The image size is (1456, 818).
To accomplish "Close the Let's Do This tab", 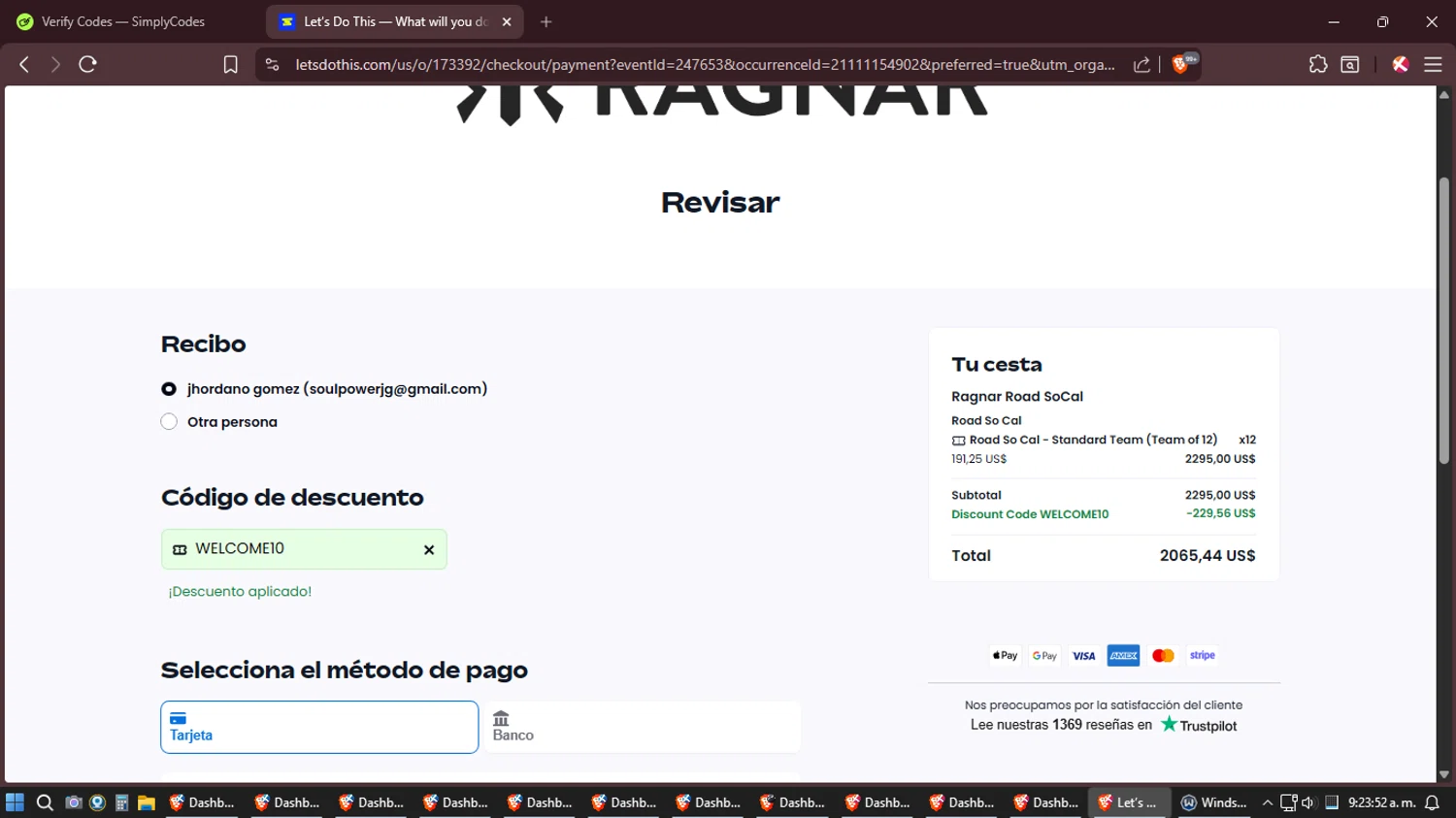I will pyautogui.click(x=507, y=21).
